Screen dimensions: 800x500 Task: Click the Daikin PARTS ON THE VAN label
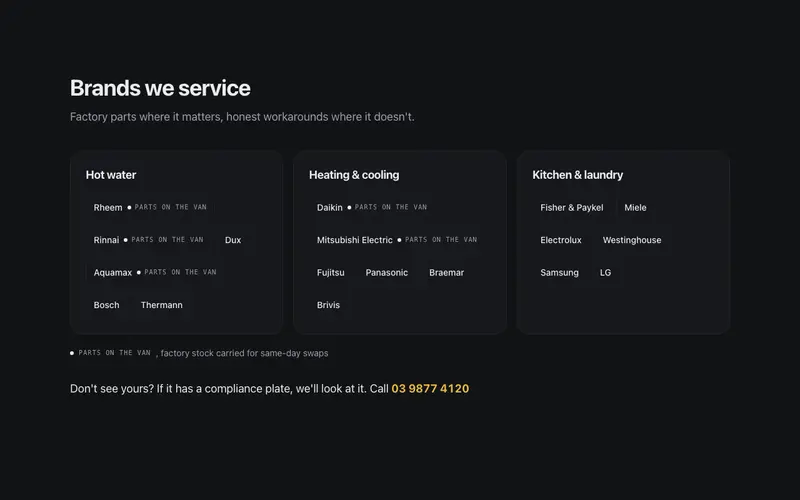click(x=391, y=207)
